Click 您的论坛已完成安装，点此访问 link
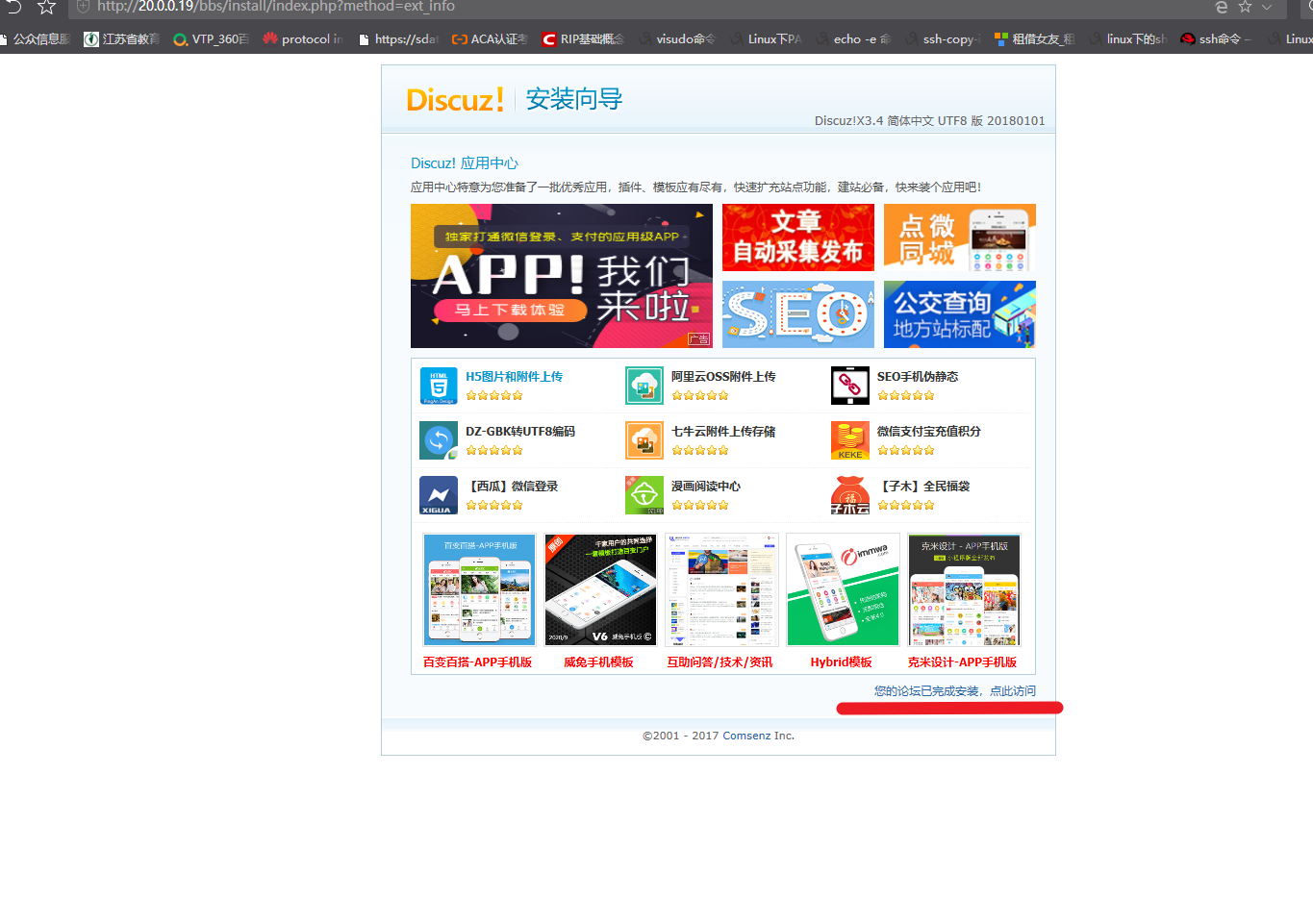This screenshot has height=924, width=1313. [x=955, y=691]
